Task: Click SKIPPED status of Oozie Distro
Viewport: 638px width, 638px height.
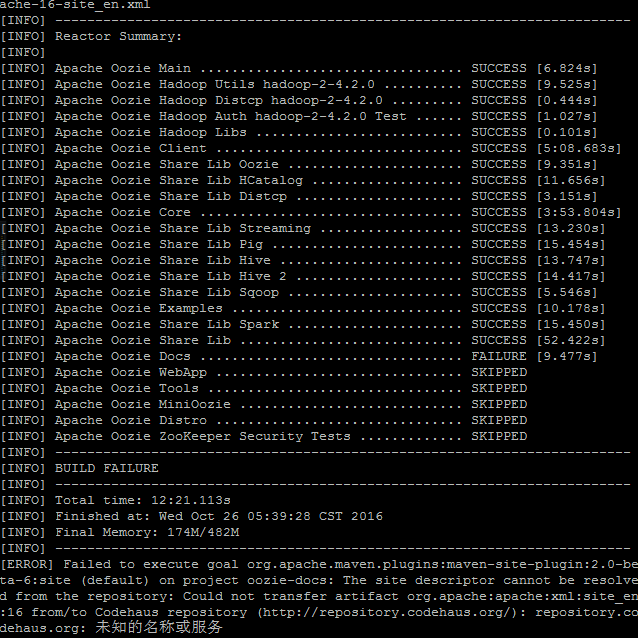Action: pyautogui.click(x=499, y=420)
